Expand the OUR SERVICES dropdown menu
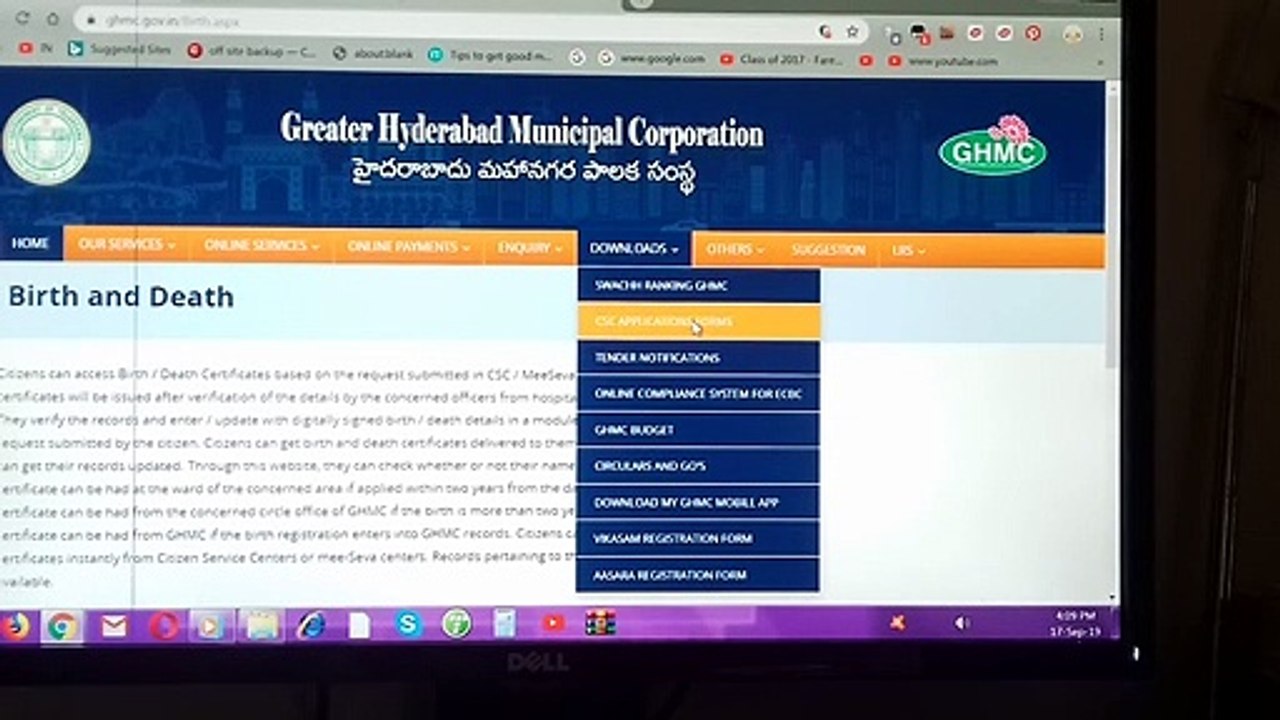The height and width of the screenshot is (720, 1280). [126, 244]
